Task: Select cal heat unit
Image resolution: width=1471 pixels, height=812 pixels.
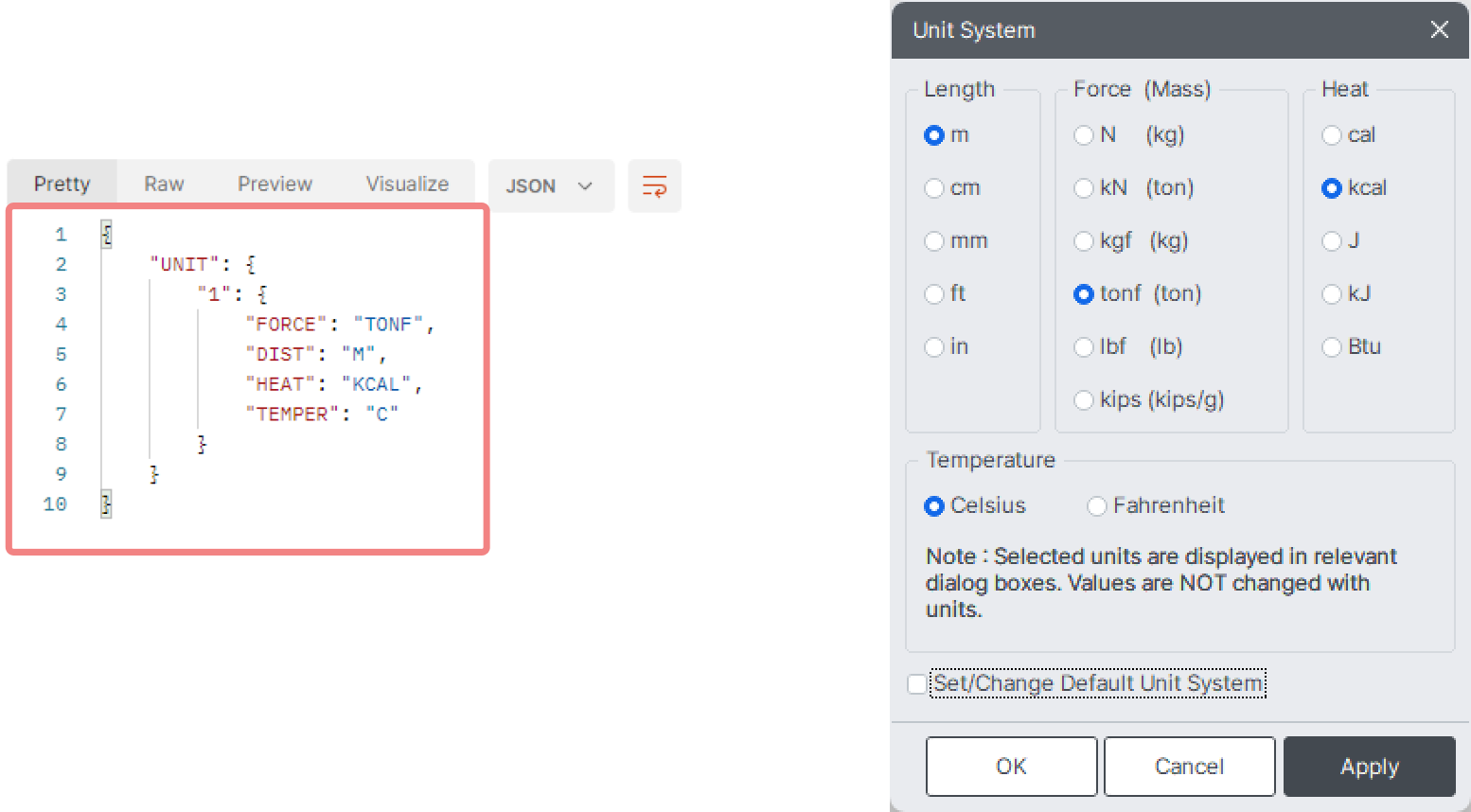Action: [1332, 135]
